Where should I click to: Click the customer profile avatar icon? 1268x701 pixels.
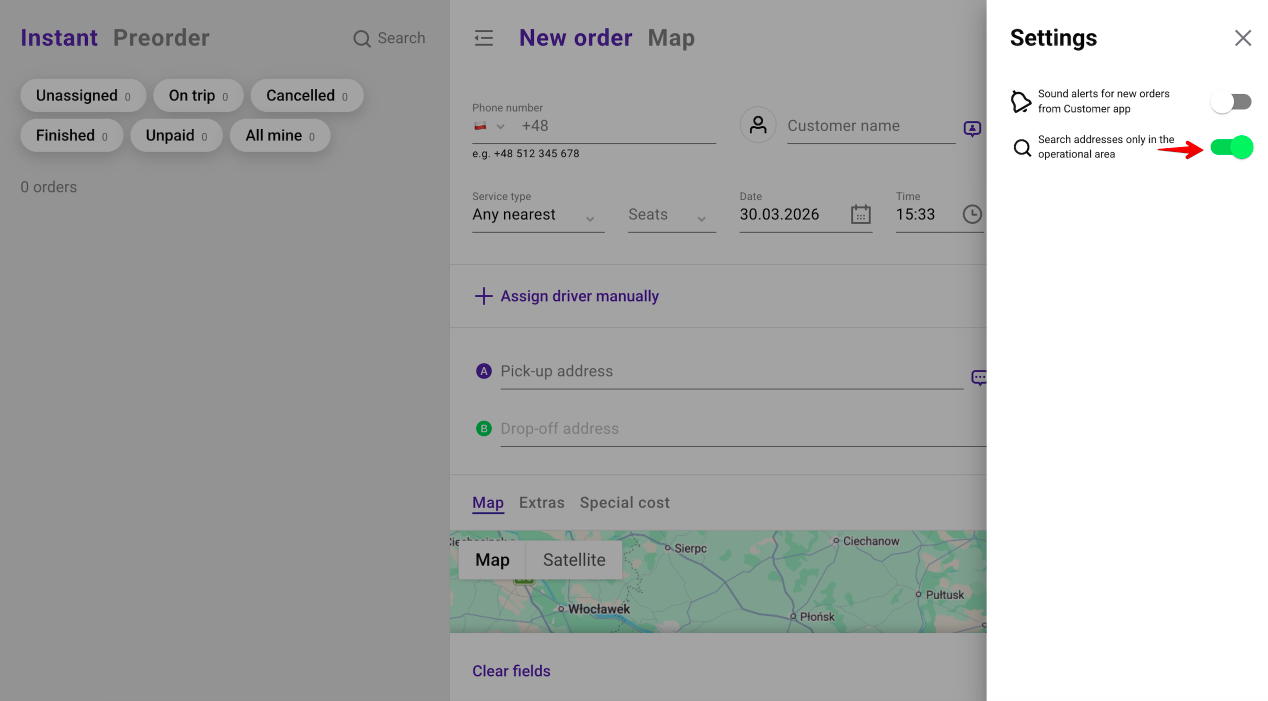pyautogui.click(x=758, y=125)
